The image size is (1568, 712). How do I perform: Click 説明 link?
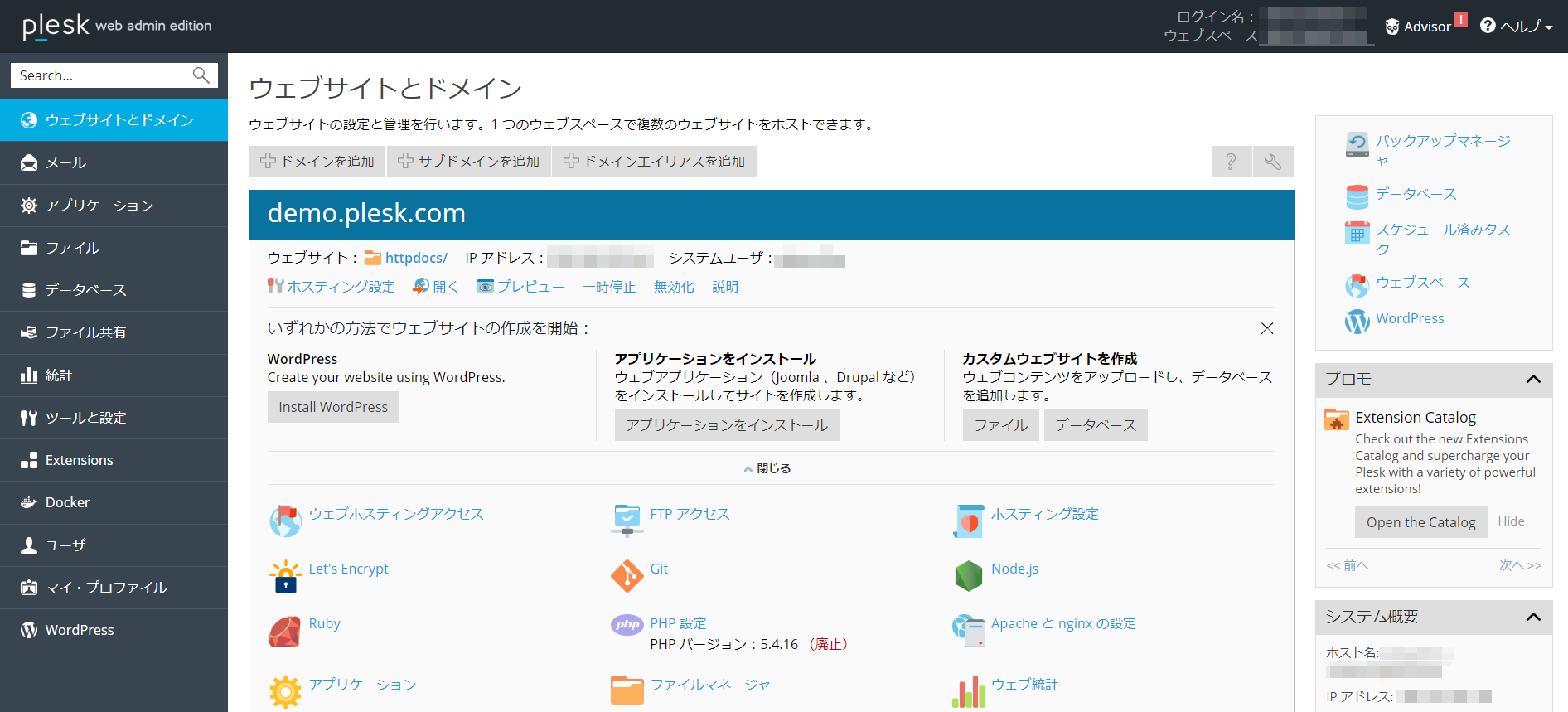click(x=725, y=287)
